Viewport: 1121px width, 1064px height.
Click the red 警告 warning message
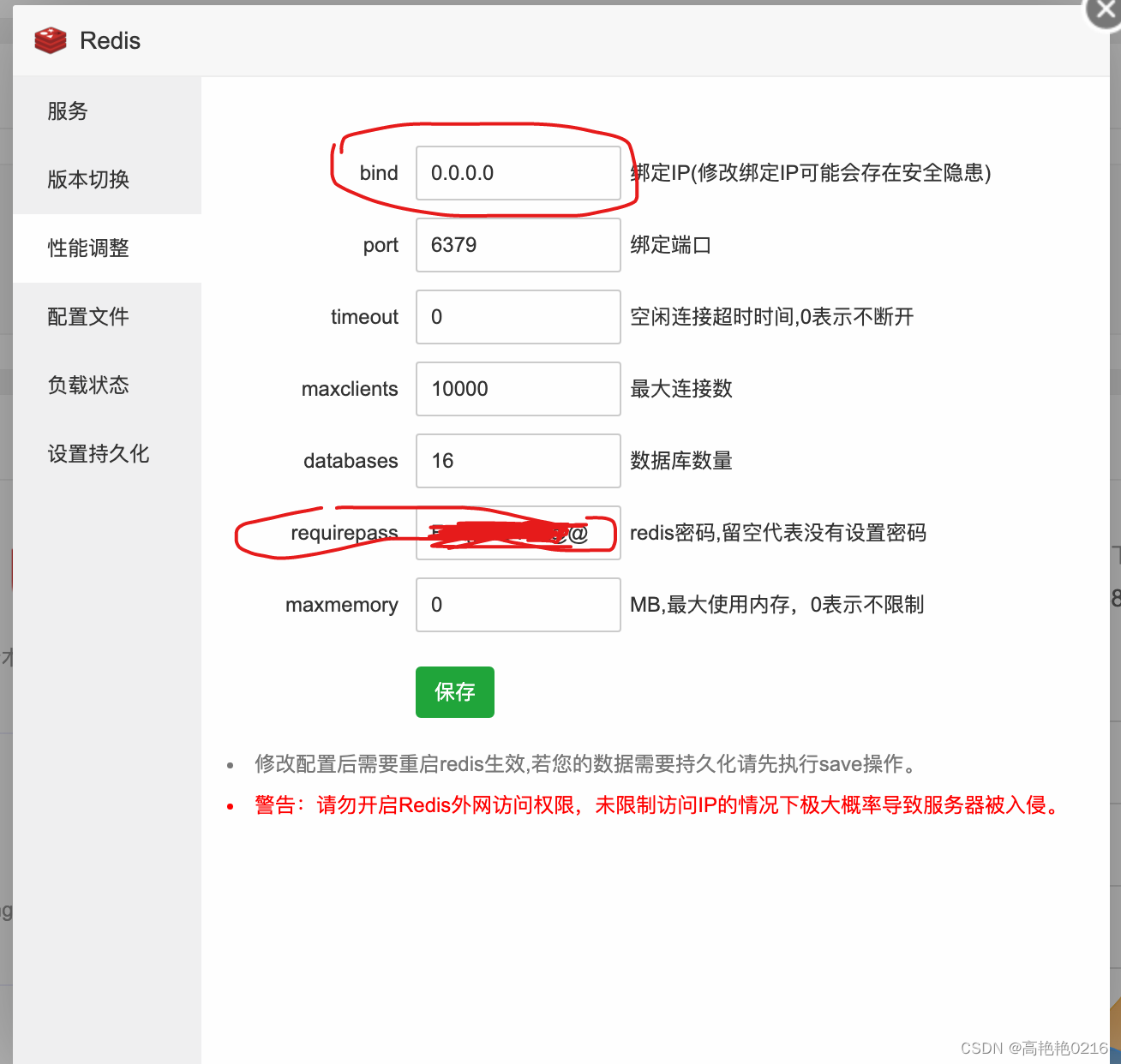coord(658,805)
